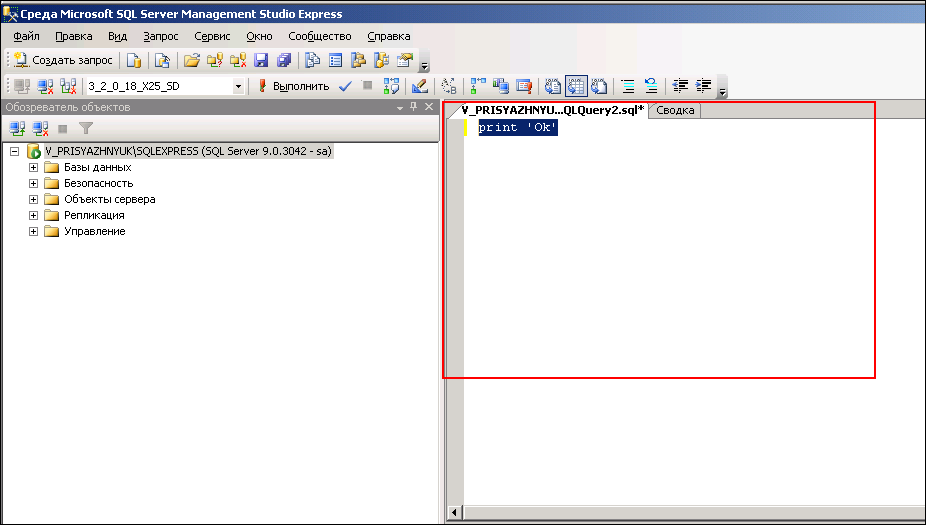Click the gray Cancel Executing Query square
The height and width of the screenshot is (525, 926).
tap(367, 86)
